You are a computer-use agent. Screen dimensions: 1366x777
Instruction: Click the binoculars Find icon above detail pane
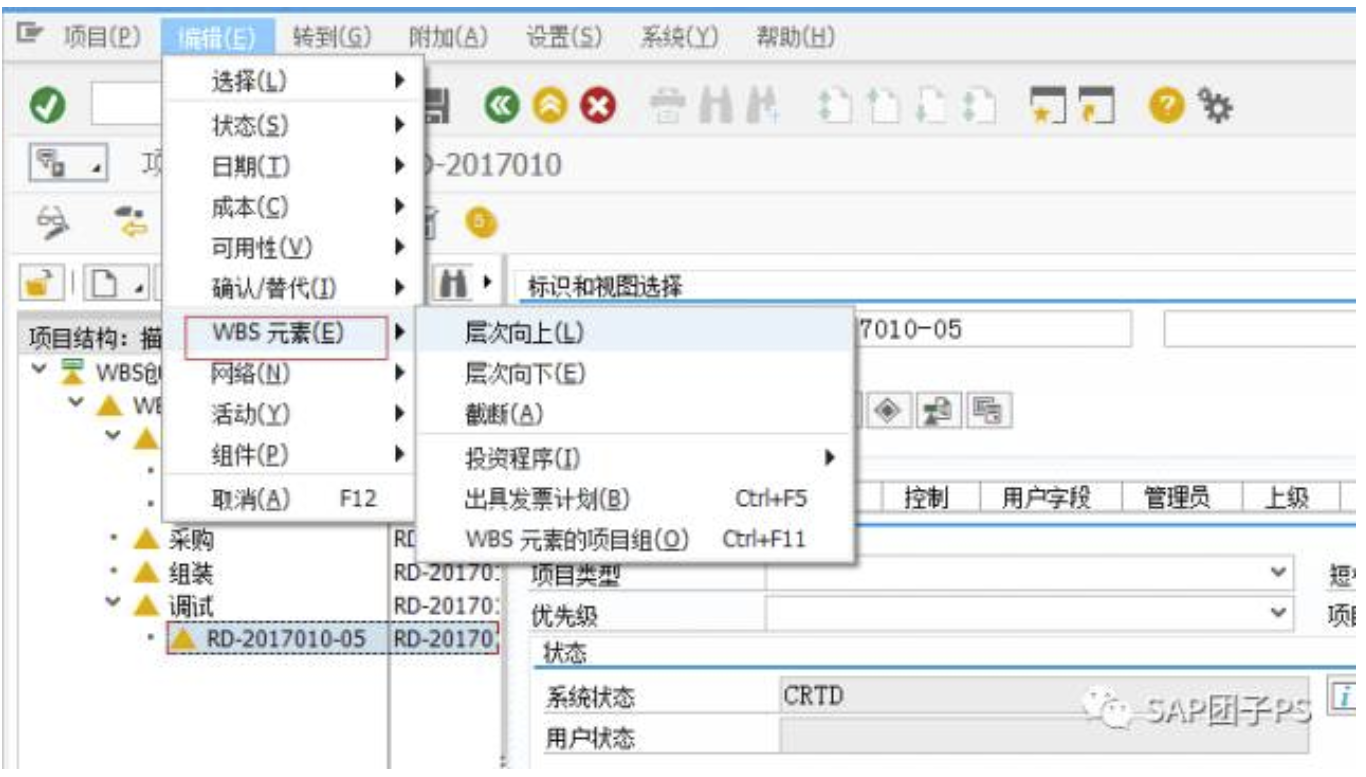(454, 284)
